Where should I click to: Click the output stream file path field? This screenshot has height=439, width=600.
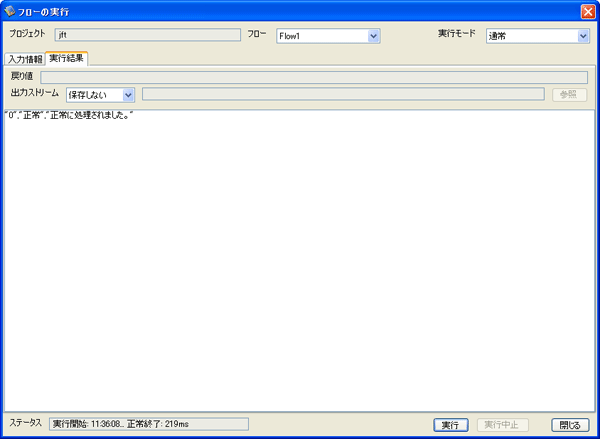343,95
